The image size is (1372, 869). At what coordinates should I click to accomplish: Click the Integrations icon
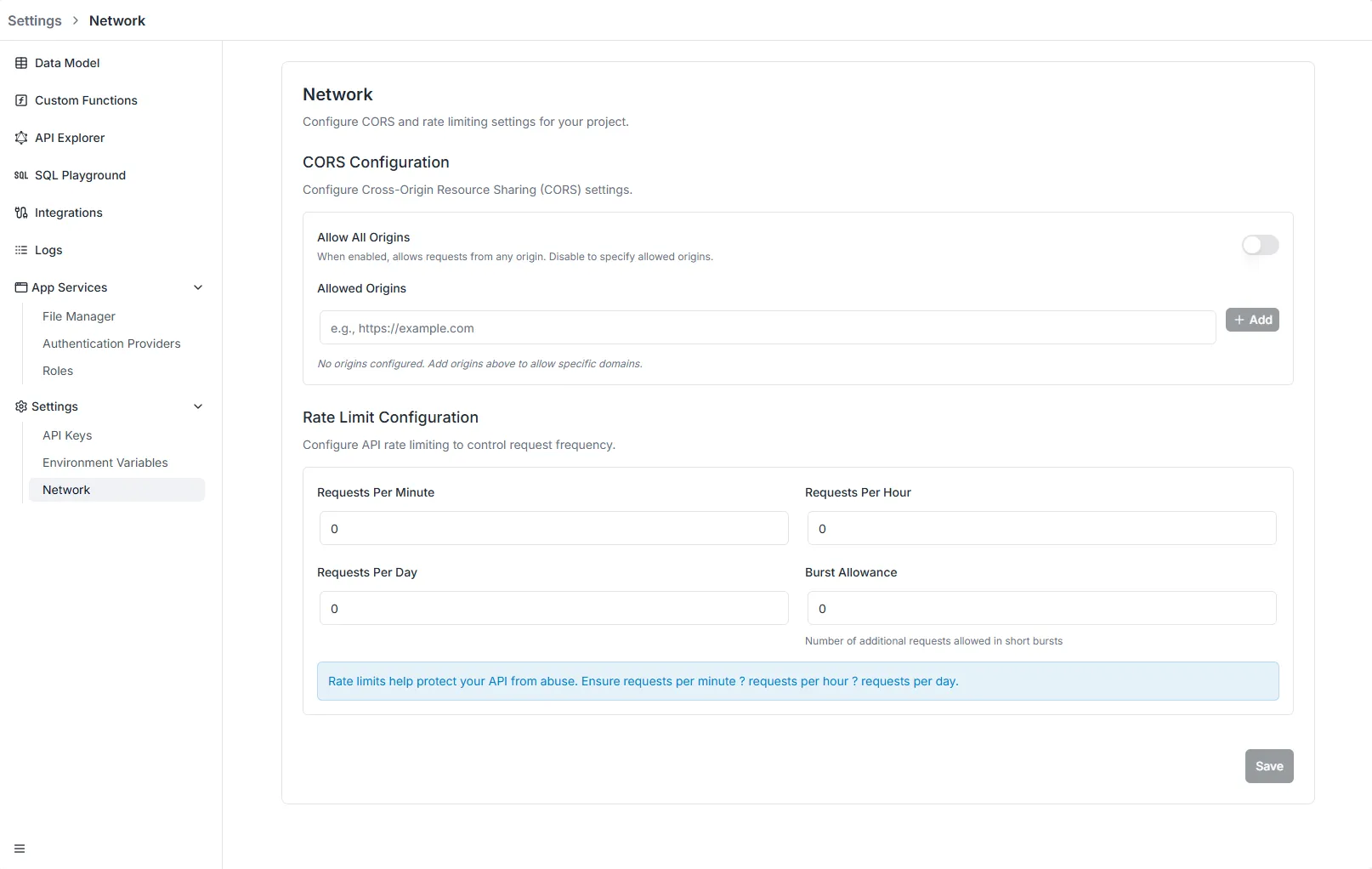[x=21, y=213]
